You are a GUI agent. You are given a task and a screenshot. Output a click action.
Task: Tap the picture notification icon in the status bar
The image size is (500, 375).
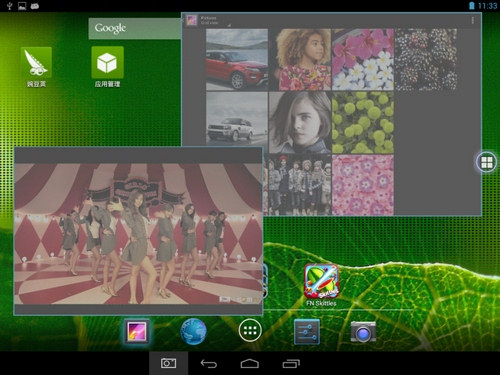[22, 6]
